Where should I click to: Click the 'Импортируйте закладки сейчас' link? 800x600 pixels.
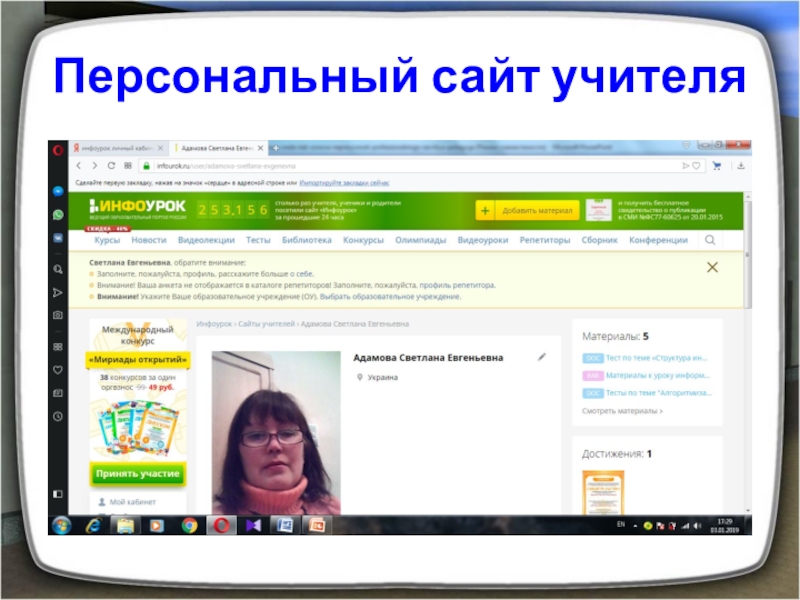point(344,183)
